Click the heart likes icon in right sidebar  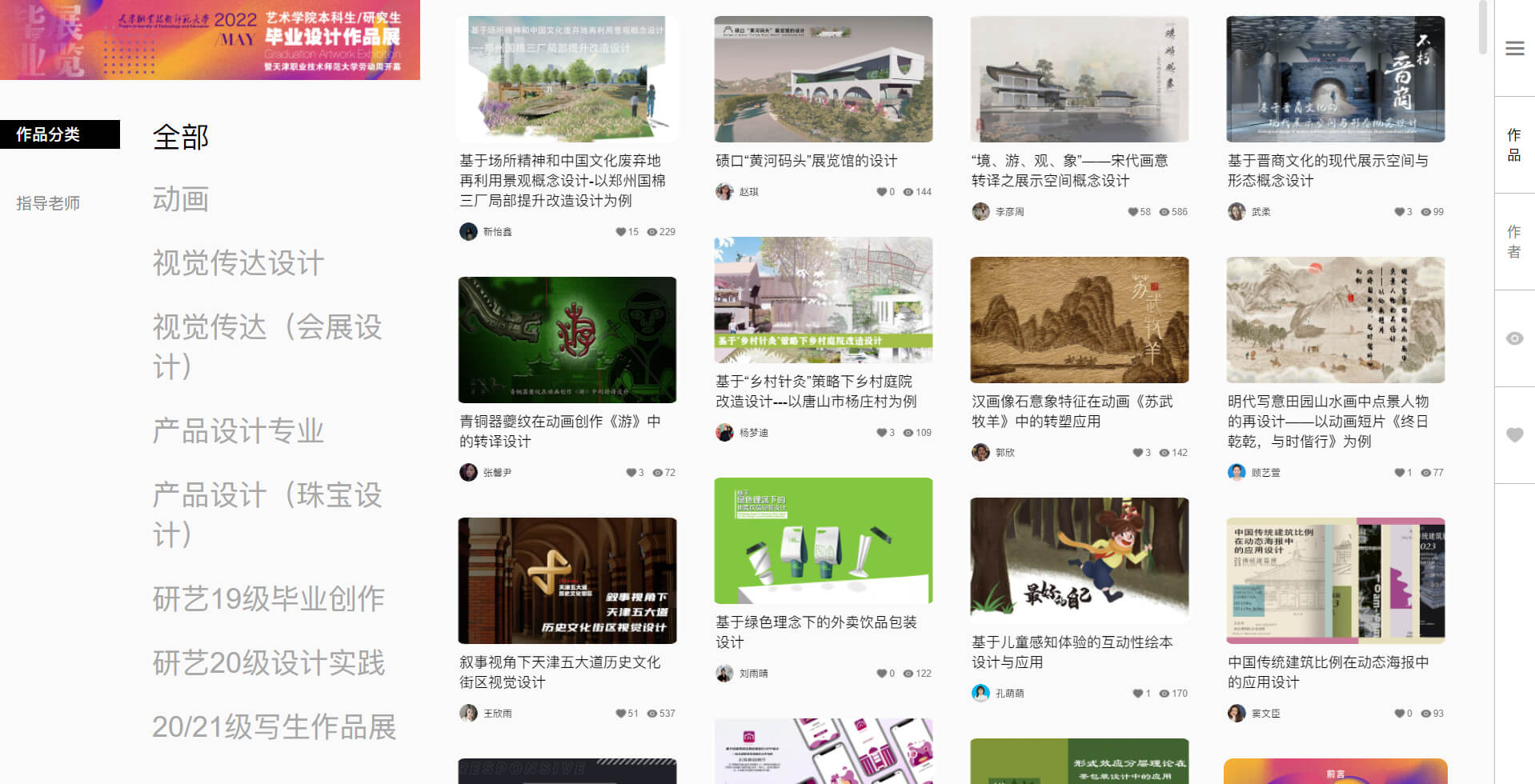point(1514,435)
